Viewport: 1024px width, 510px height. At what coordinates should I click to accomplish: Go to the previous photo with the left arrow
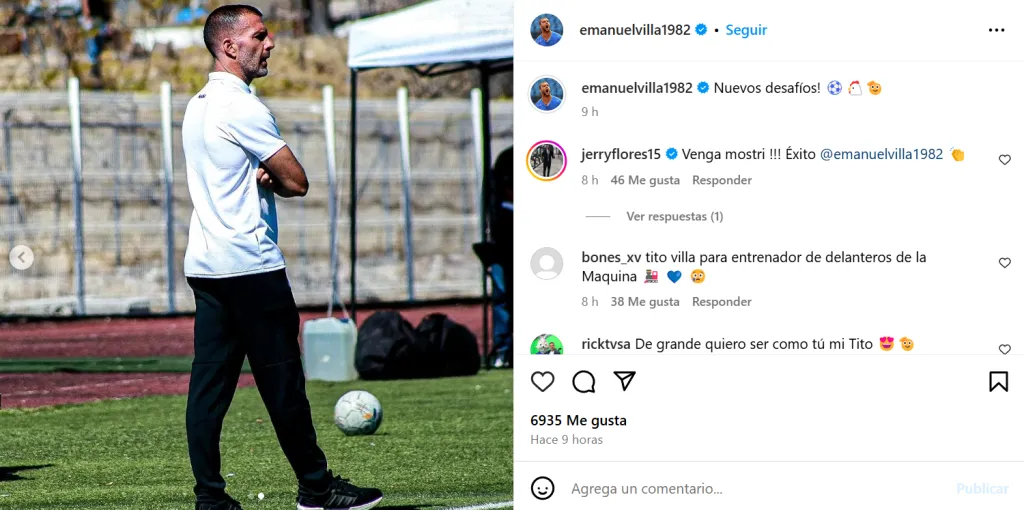[x=22, y=257]
